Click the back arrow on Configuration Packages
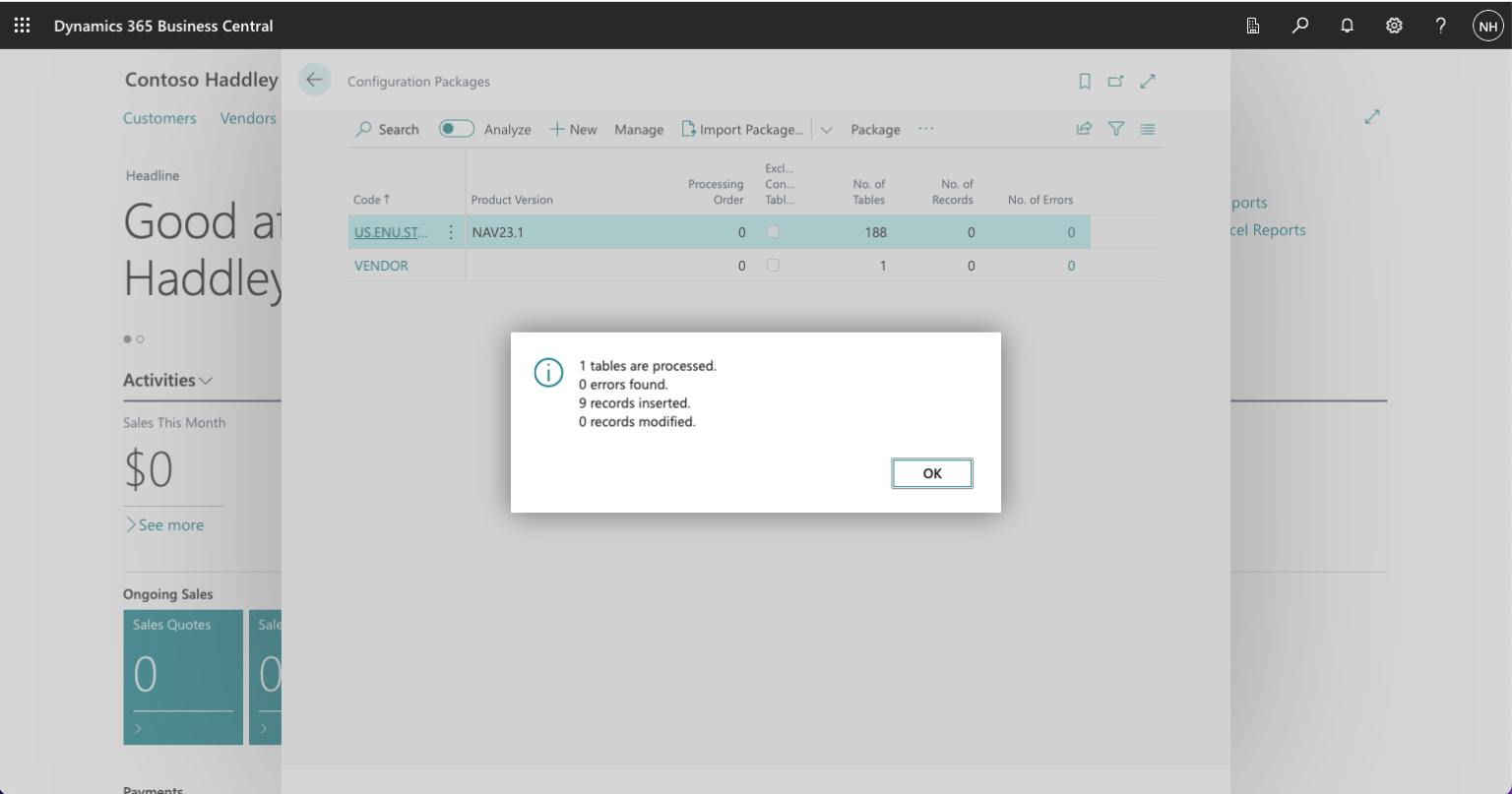The height and width of the screenshot is (794, 1512). (x=314, y=81)
